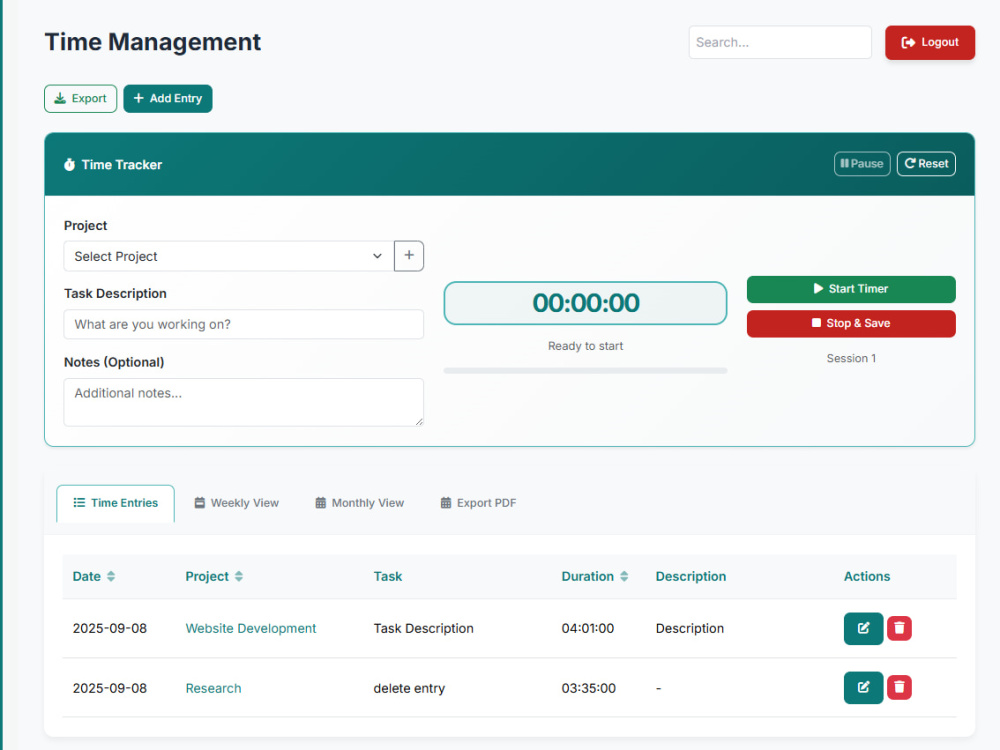Click the Task column header
The width and height of the screenshot is (1000, 750).
click(388, 577)
